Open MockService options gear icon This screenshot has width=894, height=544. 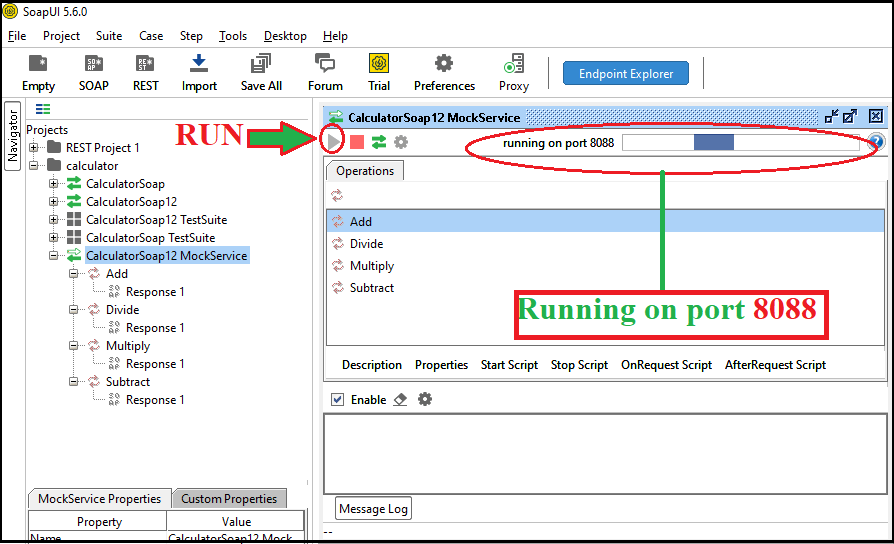[x=401, y=141]
